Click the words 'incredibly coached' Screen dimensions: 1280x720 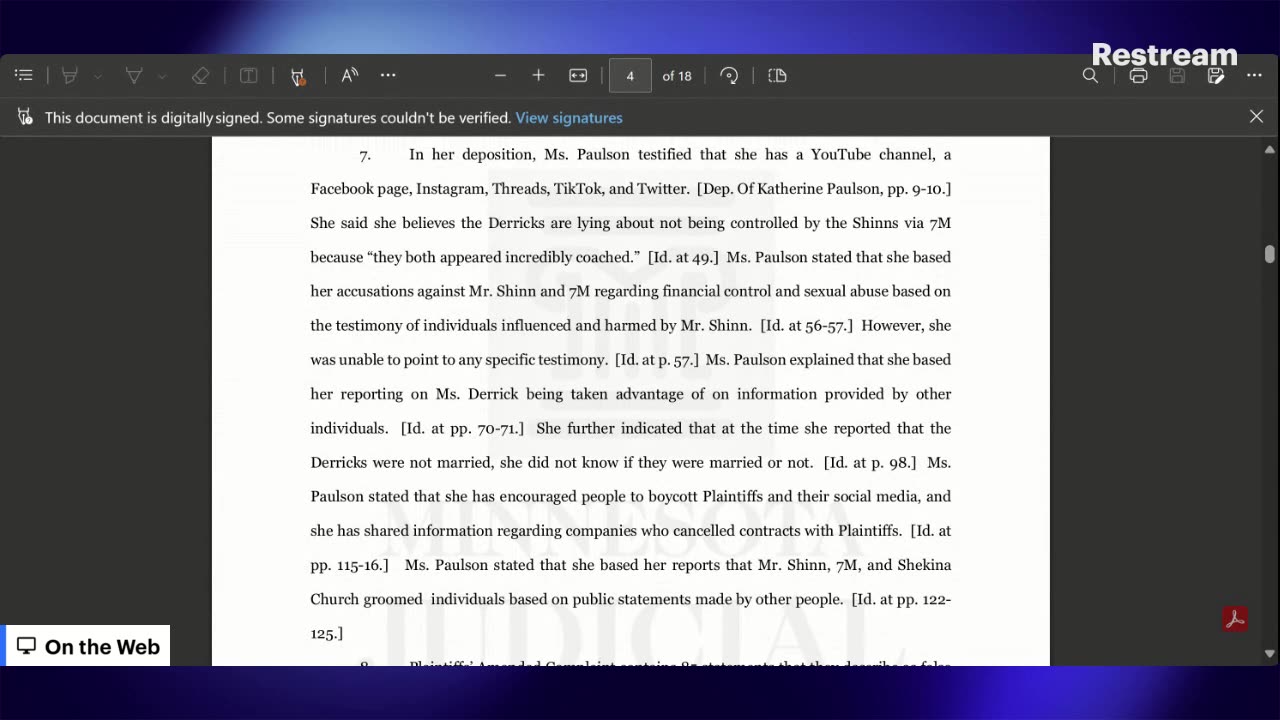pos(569,257)
